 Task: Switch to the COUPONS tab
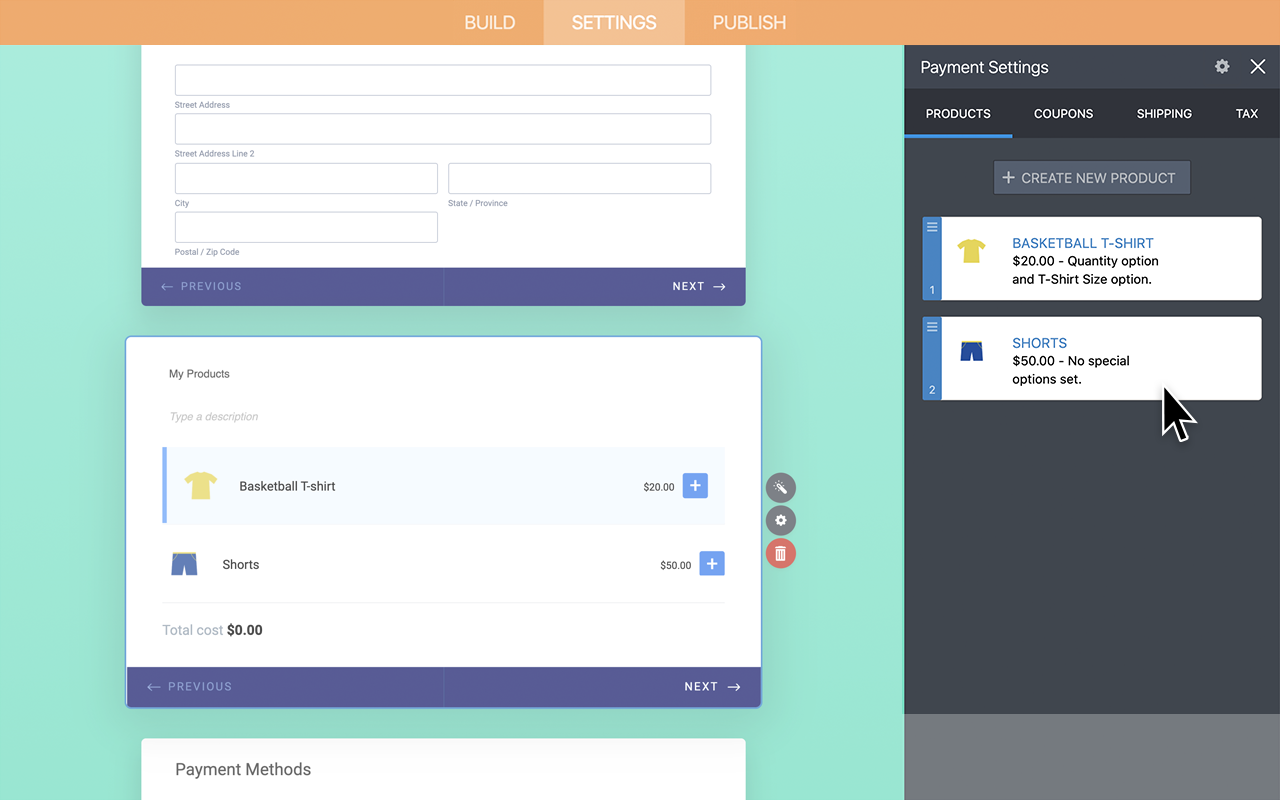1063,114
